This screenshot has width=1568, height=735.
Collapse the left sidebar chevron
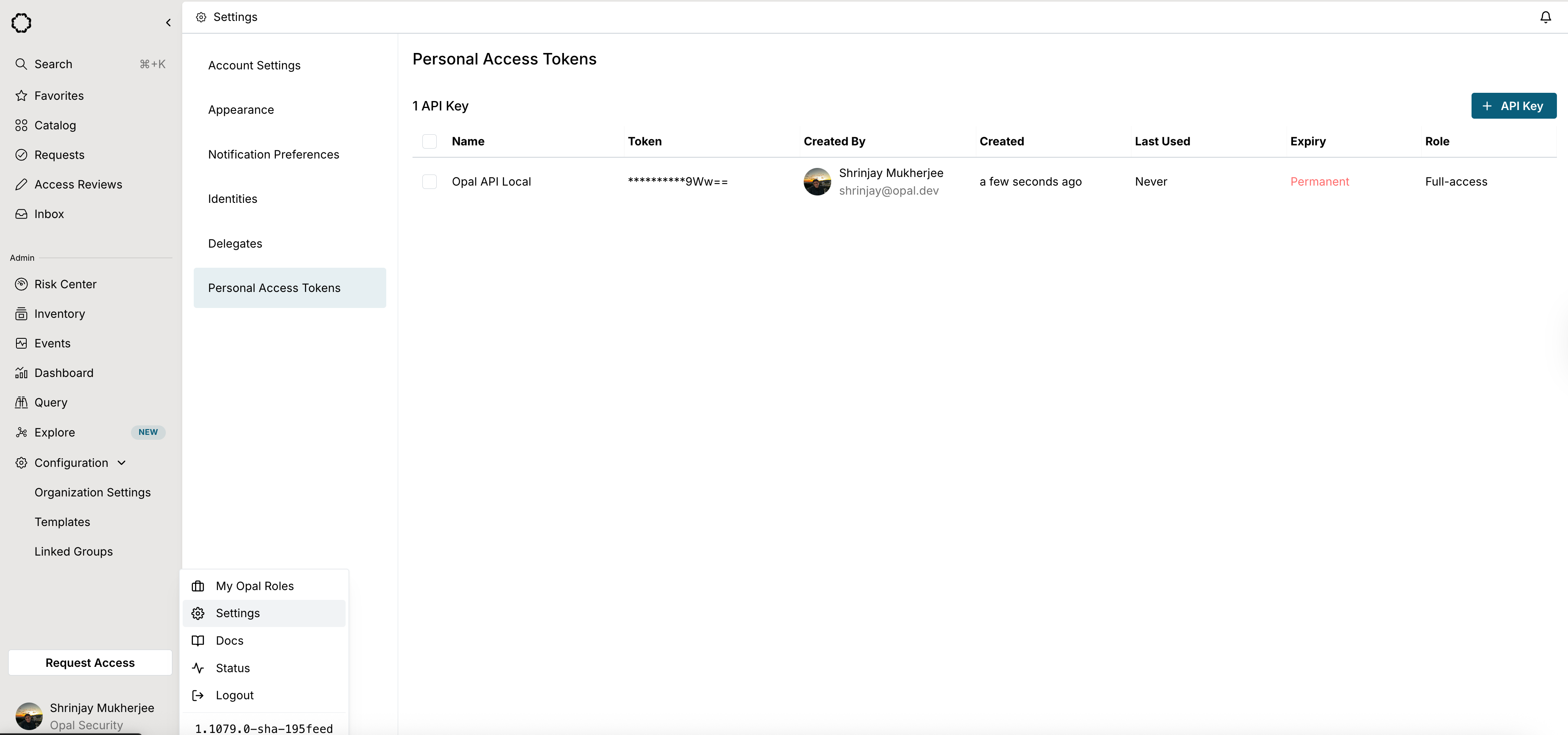pyautogui.click(x=168, y=23)
